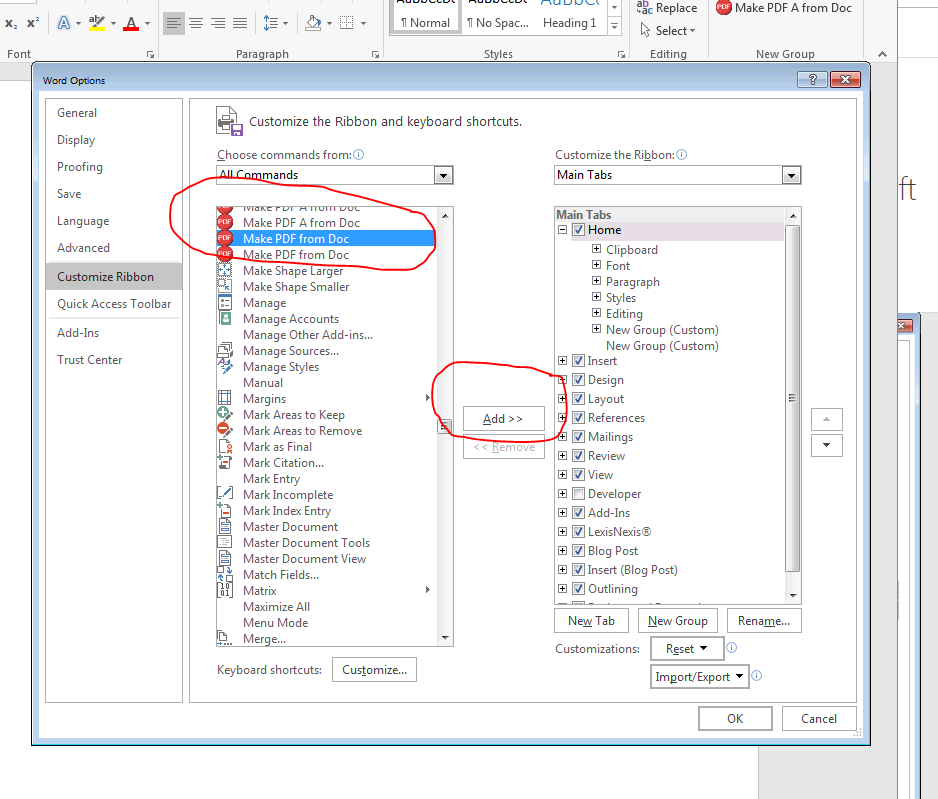938x799 pixels.
Task: Select the Mark as Final icon
Action: tap(225, 447)
